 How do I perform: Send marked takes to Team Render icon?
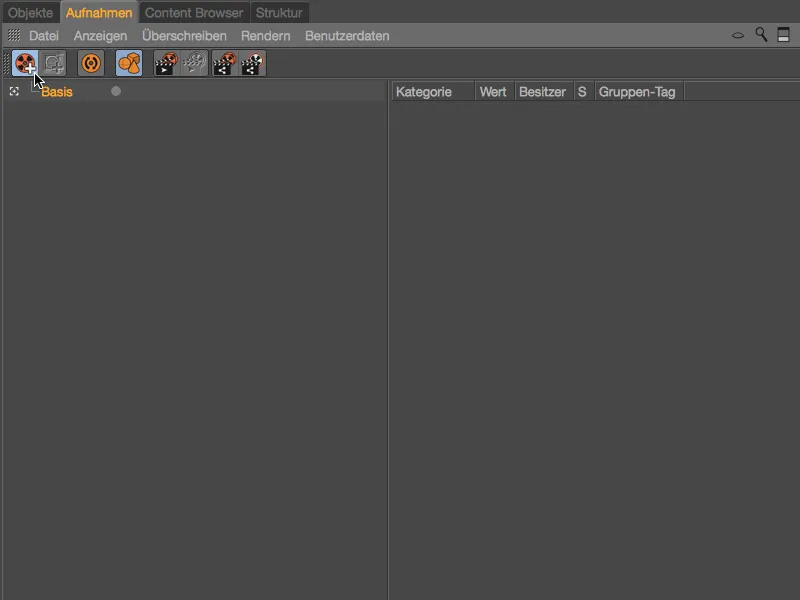click(x=253, y=63)
